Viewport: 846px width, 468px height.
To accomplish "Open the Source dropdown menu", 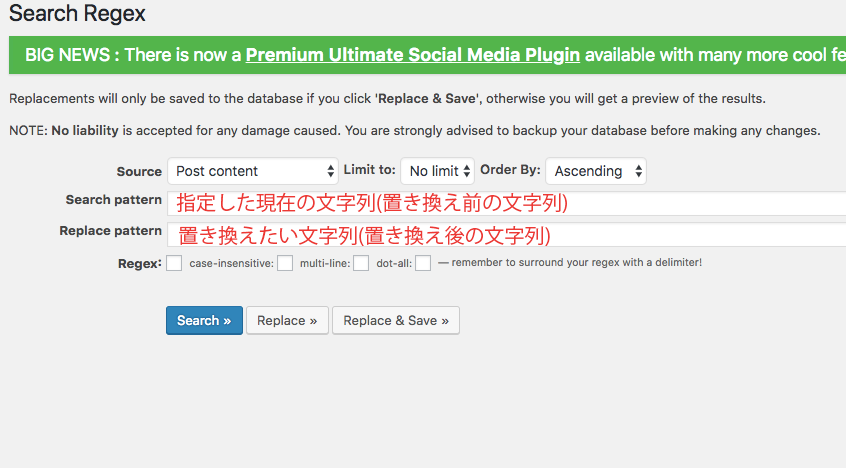I will pos(252,171).
